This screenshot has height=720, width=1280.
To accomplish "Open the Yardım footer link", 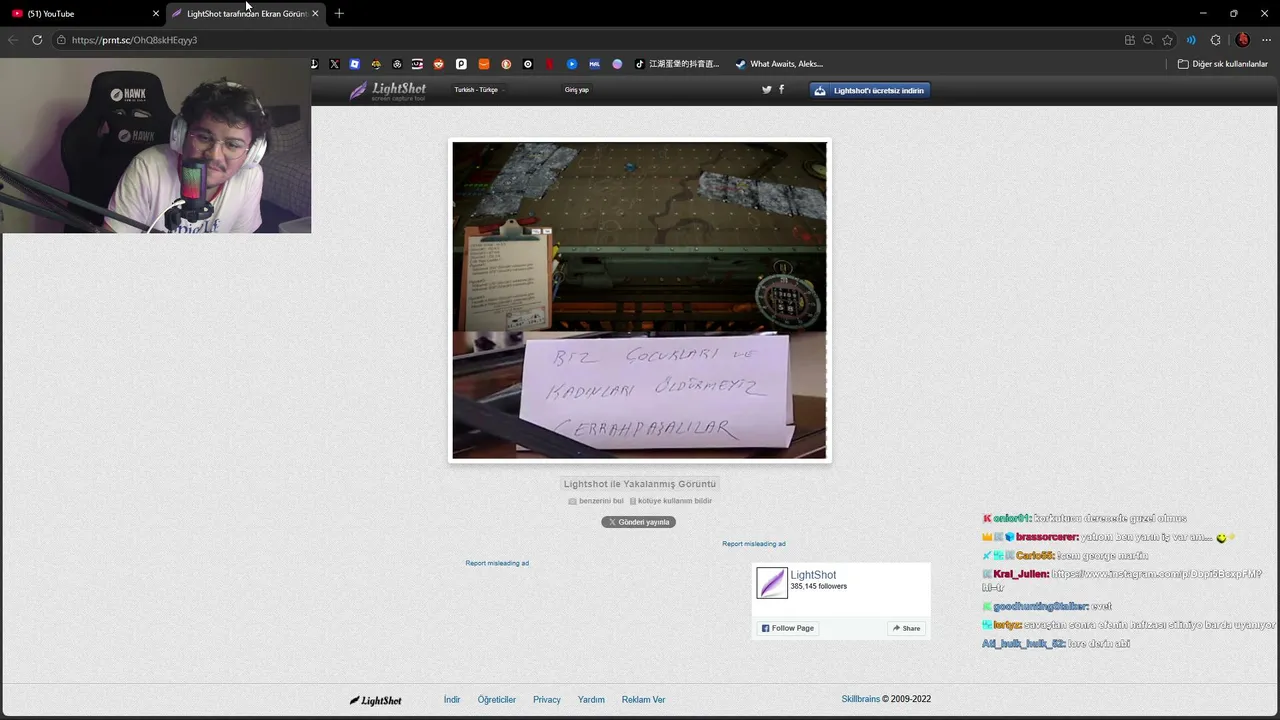I will pos(591,700).
